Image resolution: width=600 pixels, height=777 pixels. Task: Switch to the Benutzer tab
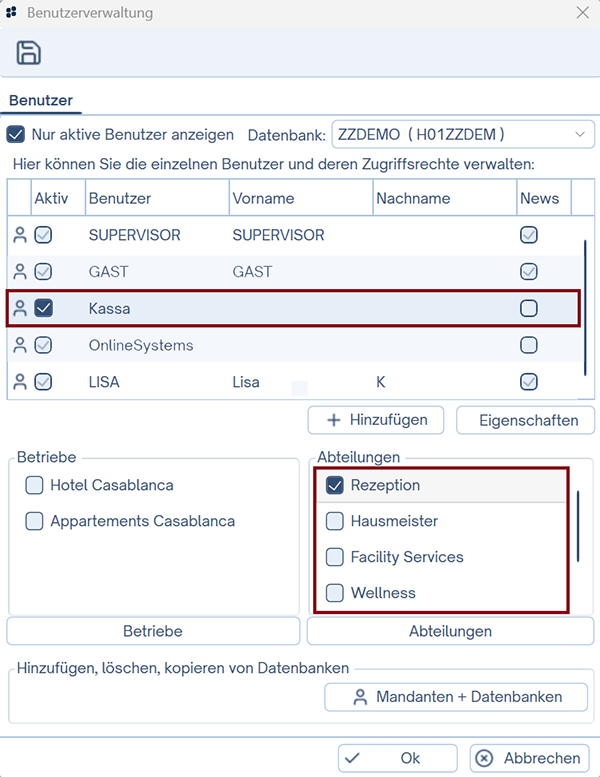click(x=41, y=100)
